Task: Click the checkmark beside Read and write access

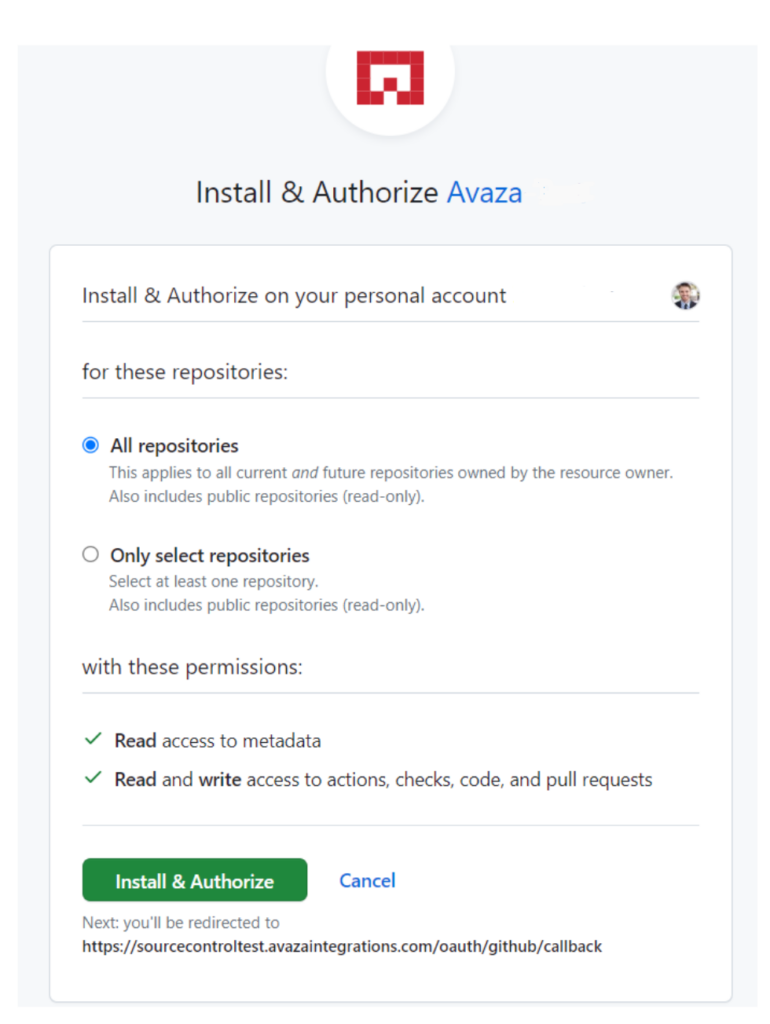Action: click(x=93, y=777)
